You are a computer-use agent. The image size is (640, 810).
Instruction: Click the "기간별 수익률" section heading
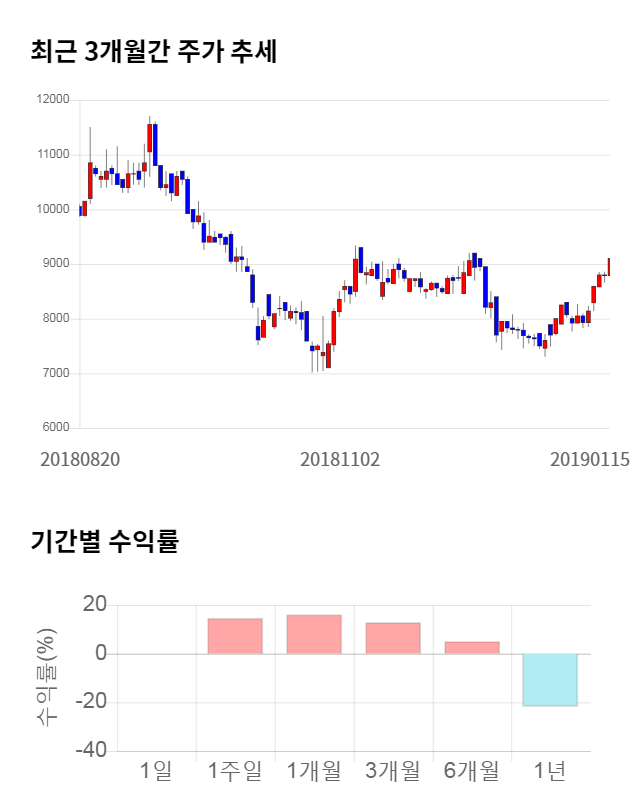tap(104, 542)
